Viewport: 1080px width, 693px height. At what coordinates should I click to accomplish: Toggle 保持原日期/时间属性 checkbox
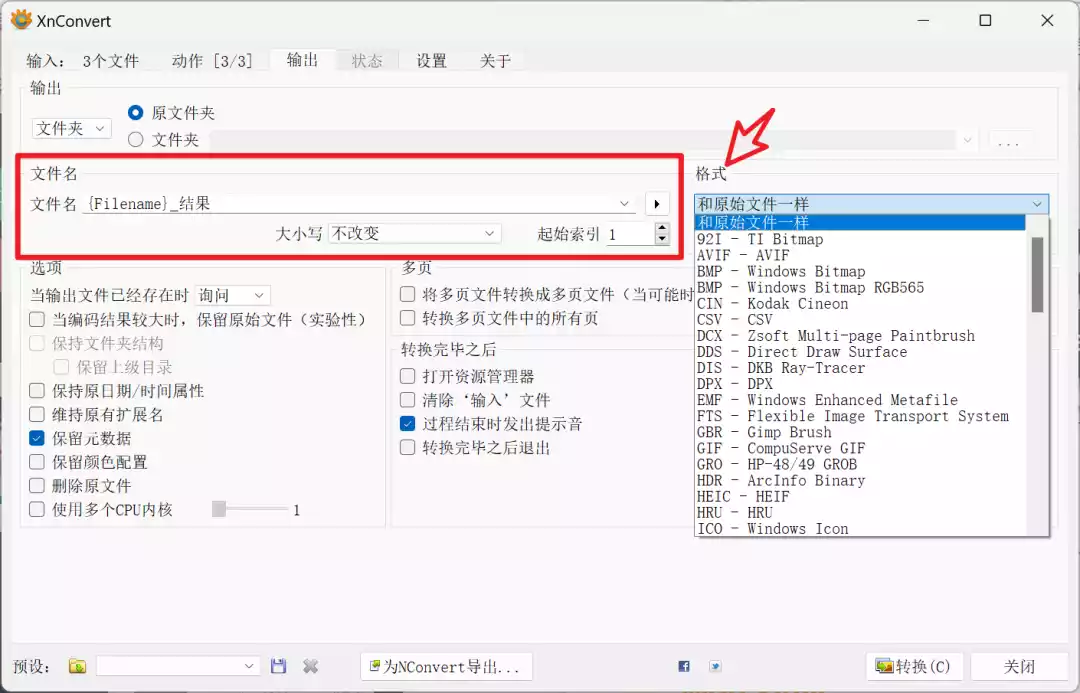click(x=37, y=391)
